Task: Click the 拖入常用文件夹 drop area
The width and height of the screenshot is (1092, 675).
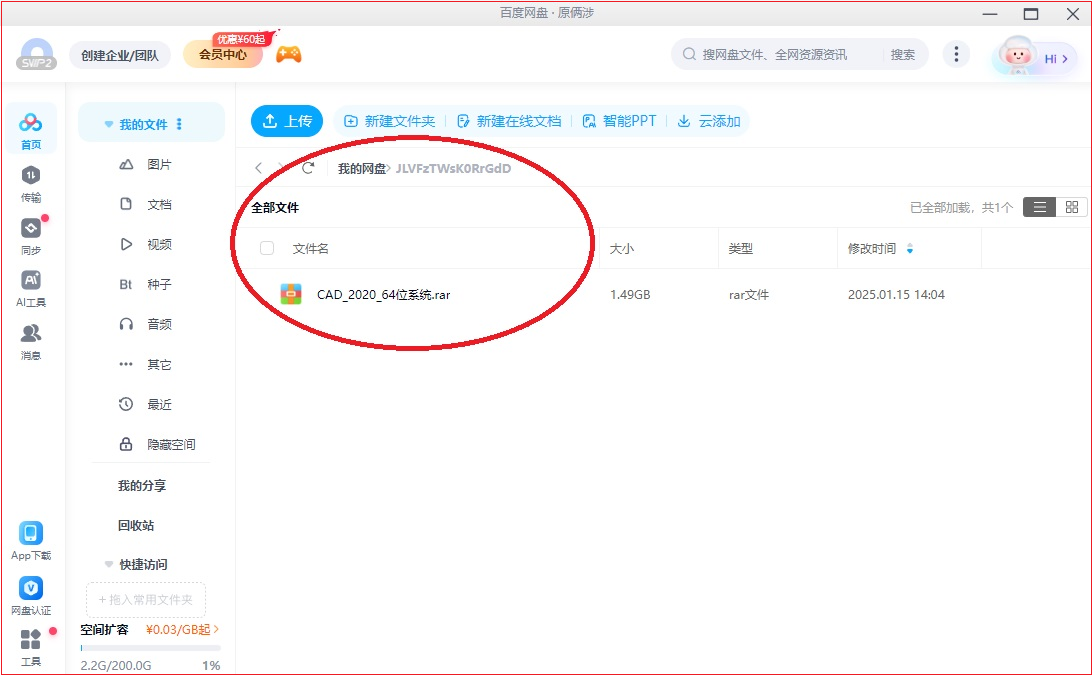Action: (146, 599)
